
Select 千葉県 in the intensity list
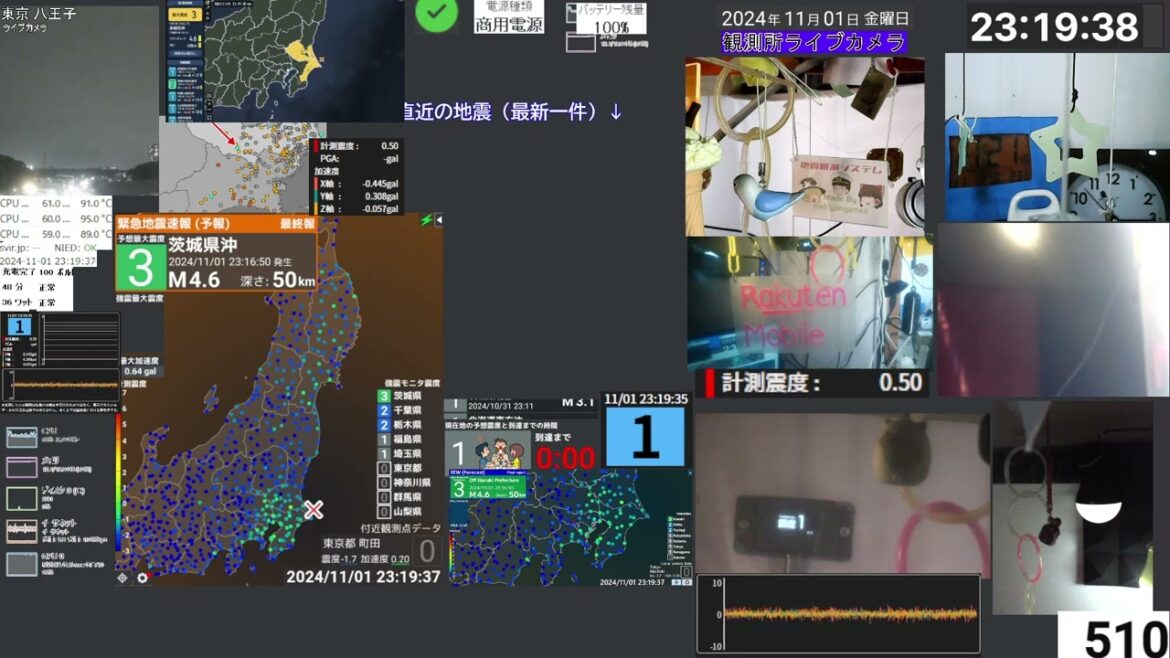[404, 410]
